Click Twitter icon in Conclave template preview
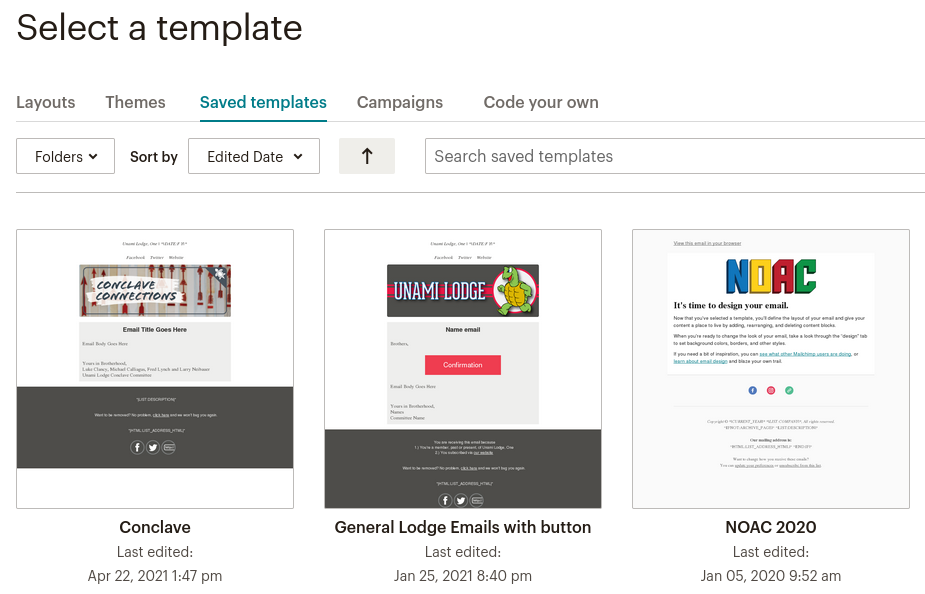925x594 pixels. coord(153,447)
